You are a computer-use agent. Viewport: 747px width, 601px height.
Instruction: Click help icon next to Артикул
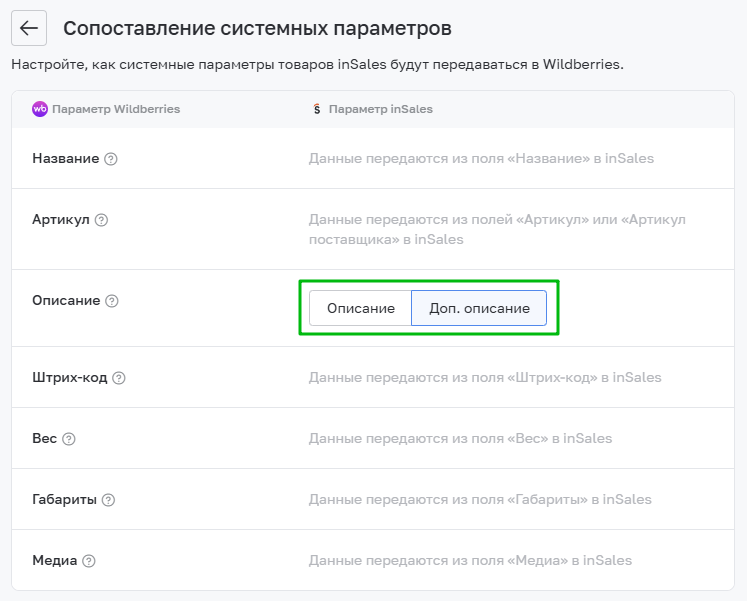[101, 220]
